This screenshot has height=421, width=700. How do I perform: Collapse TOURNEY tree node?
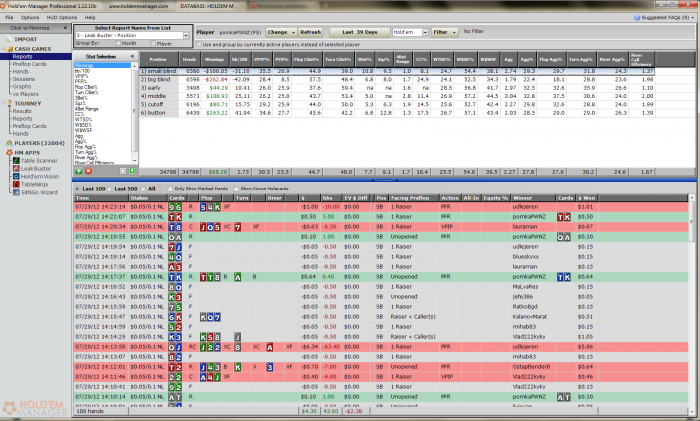pos(3,103)
